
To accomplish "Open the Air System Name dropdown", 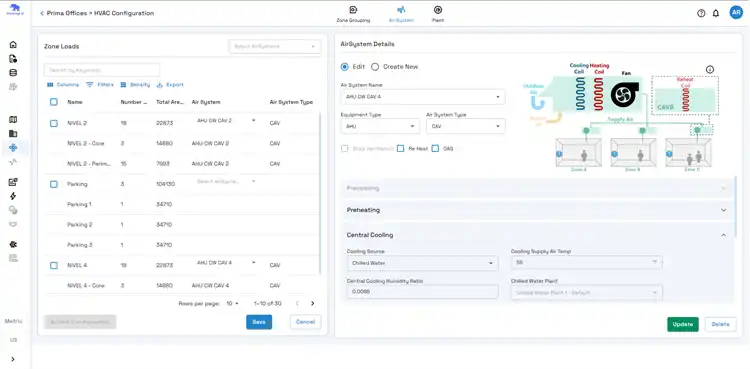I will coord(423,97).
